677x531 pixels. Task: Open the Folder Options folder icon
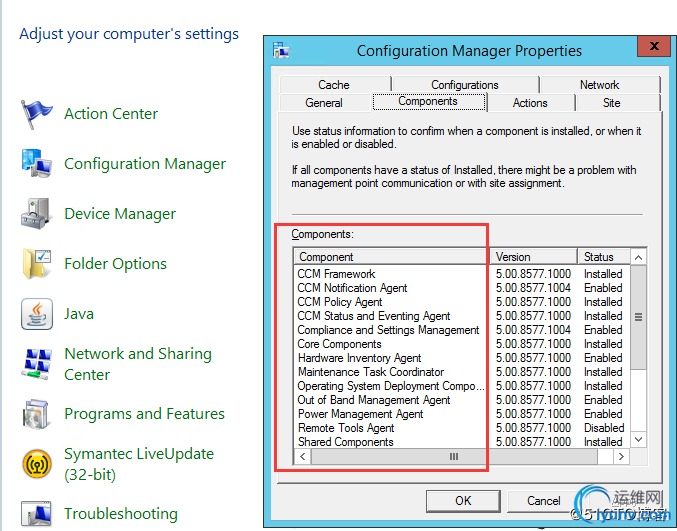pyautogui.click(x=36, y=264)
